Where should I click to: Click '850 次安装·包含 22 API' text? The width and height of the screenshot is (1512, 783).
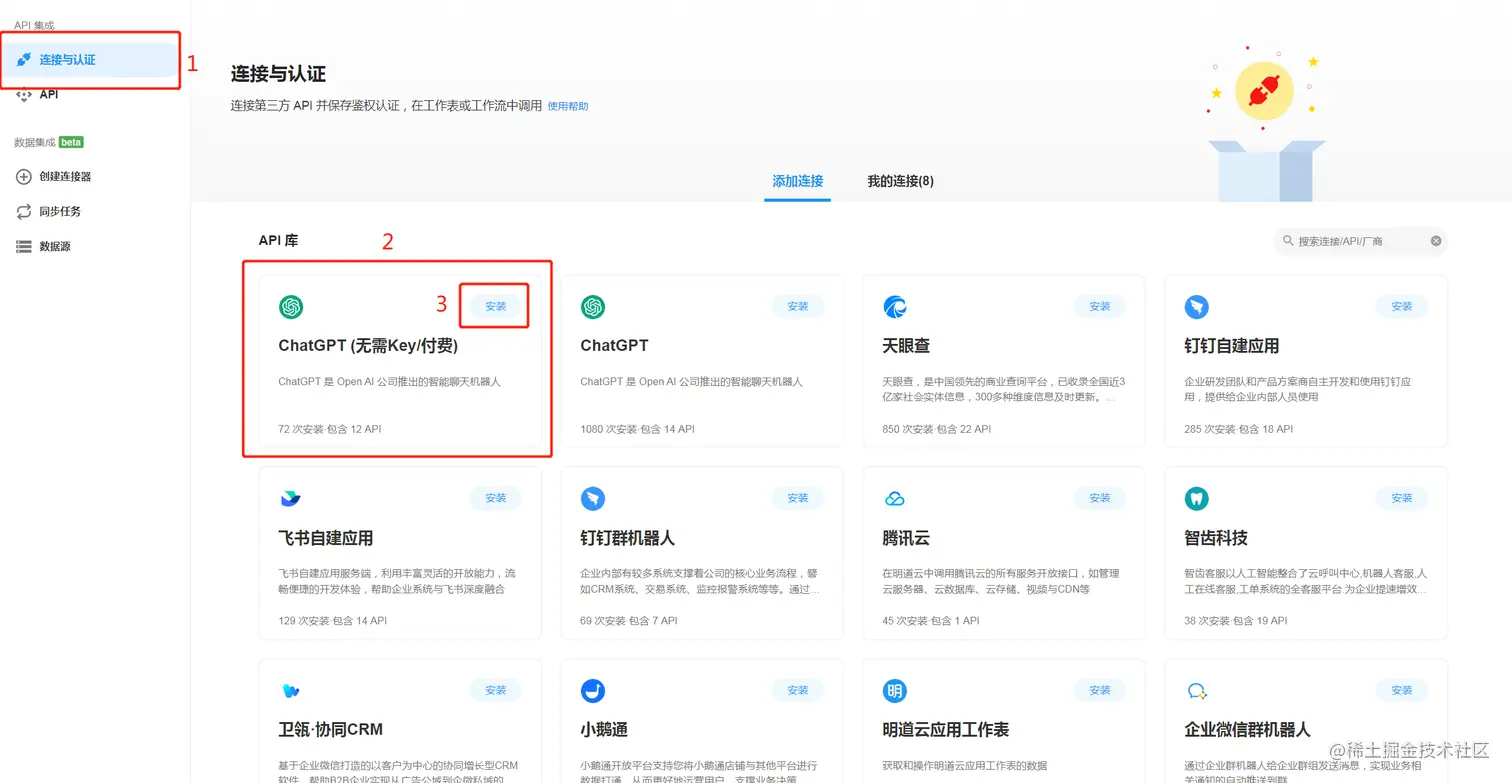click(x=936, y=429)
